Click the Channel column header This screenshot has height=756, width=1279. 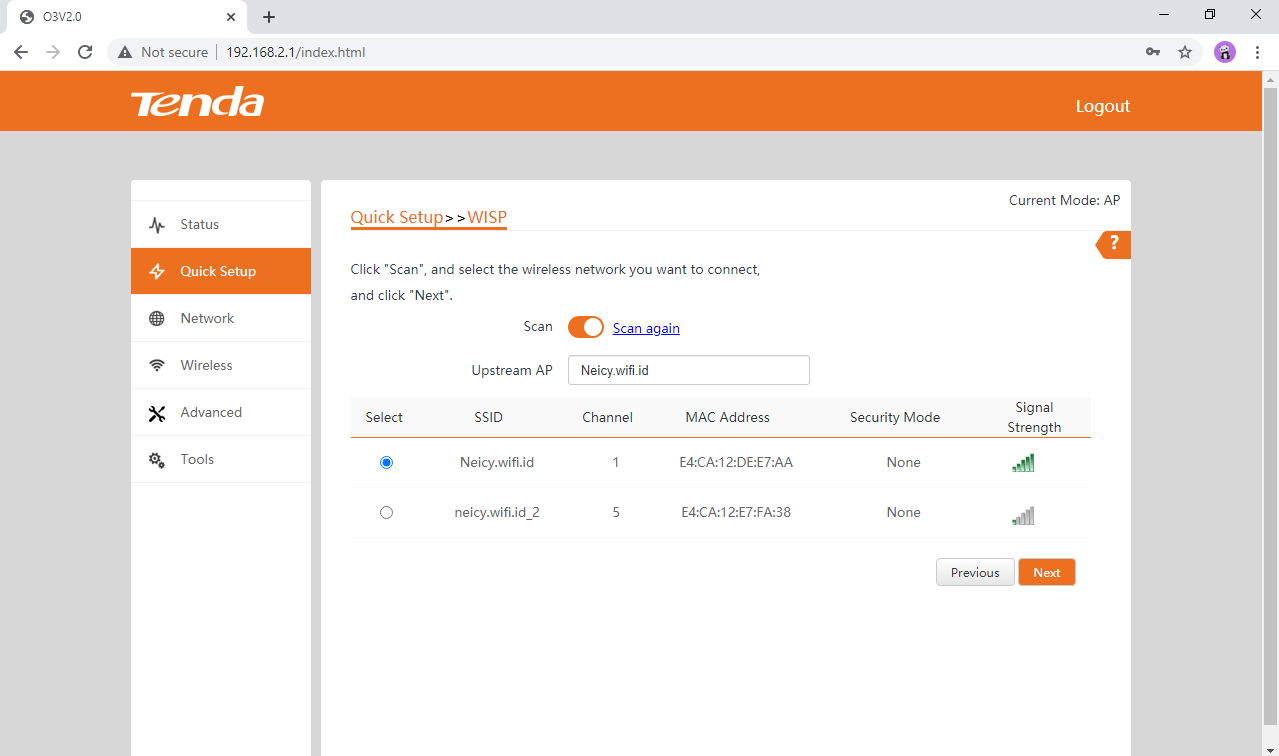(x=607, y=417)
